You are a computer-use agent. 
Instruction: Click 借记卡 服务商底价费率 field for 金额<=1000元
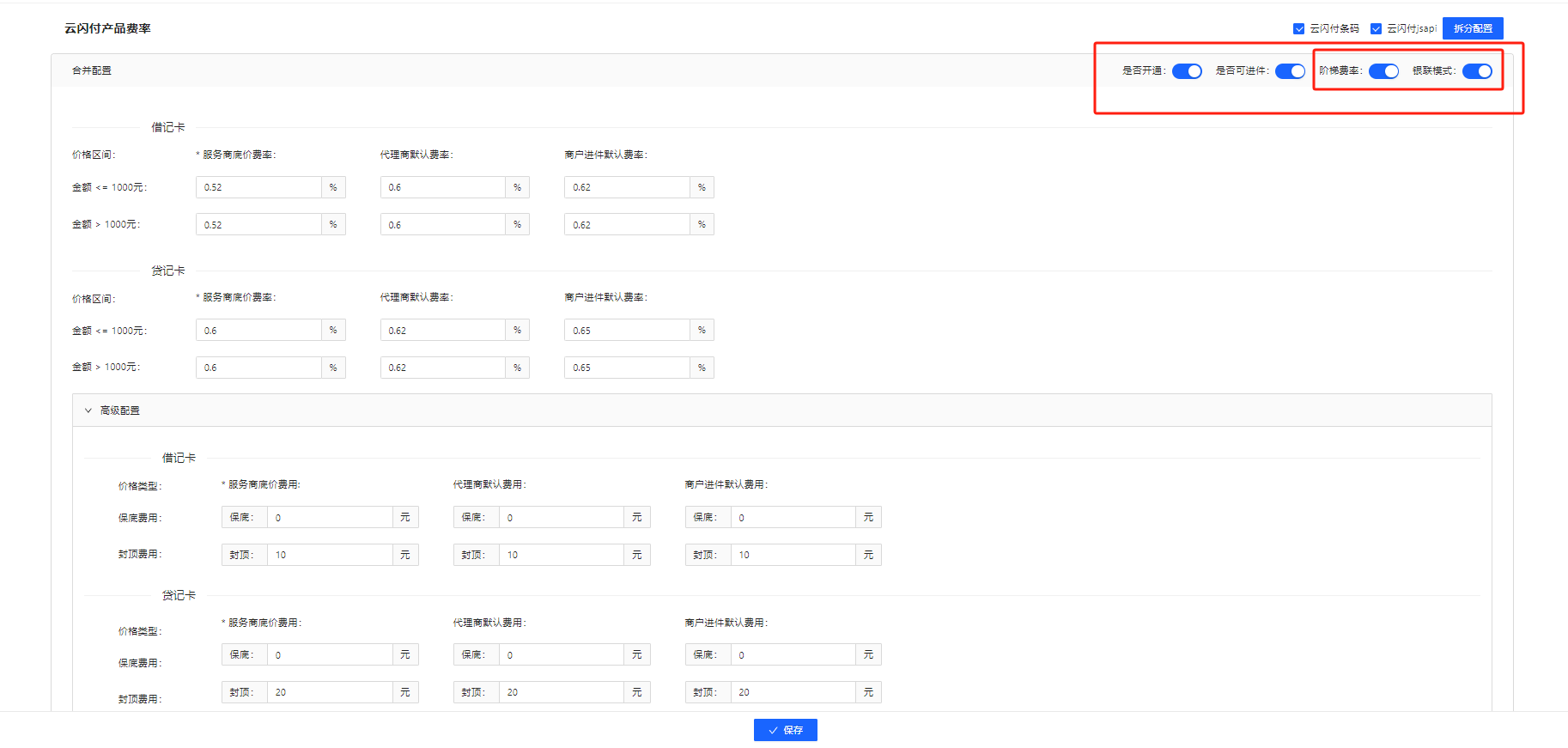pos(258,187)
